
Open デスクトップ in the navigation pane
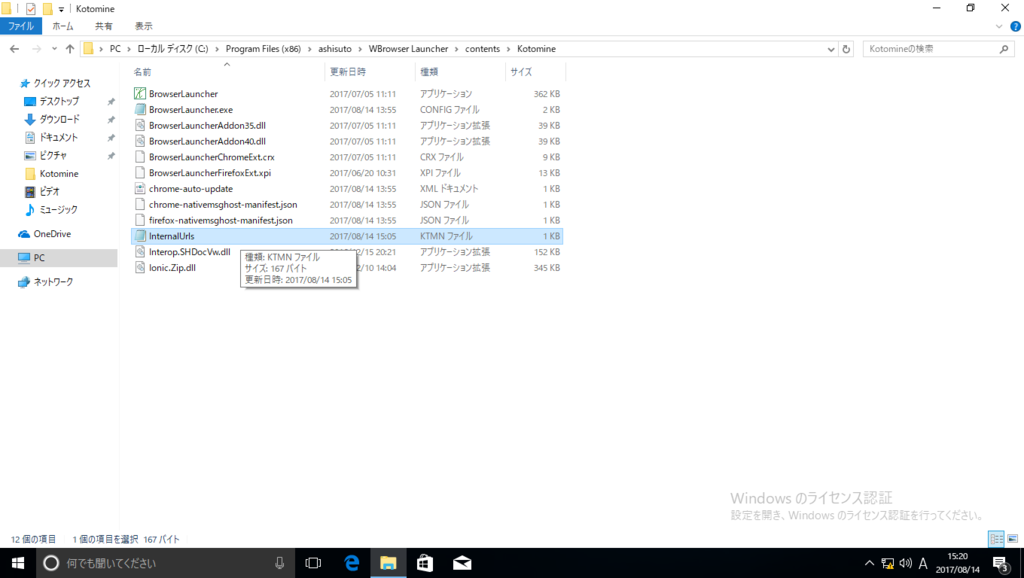click(59, 101)
